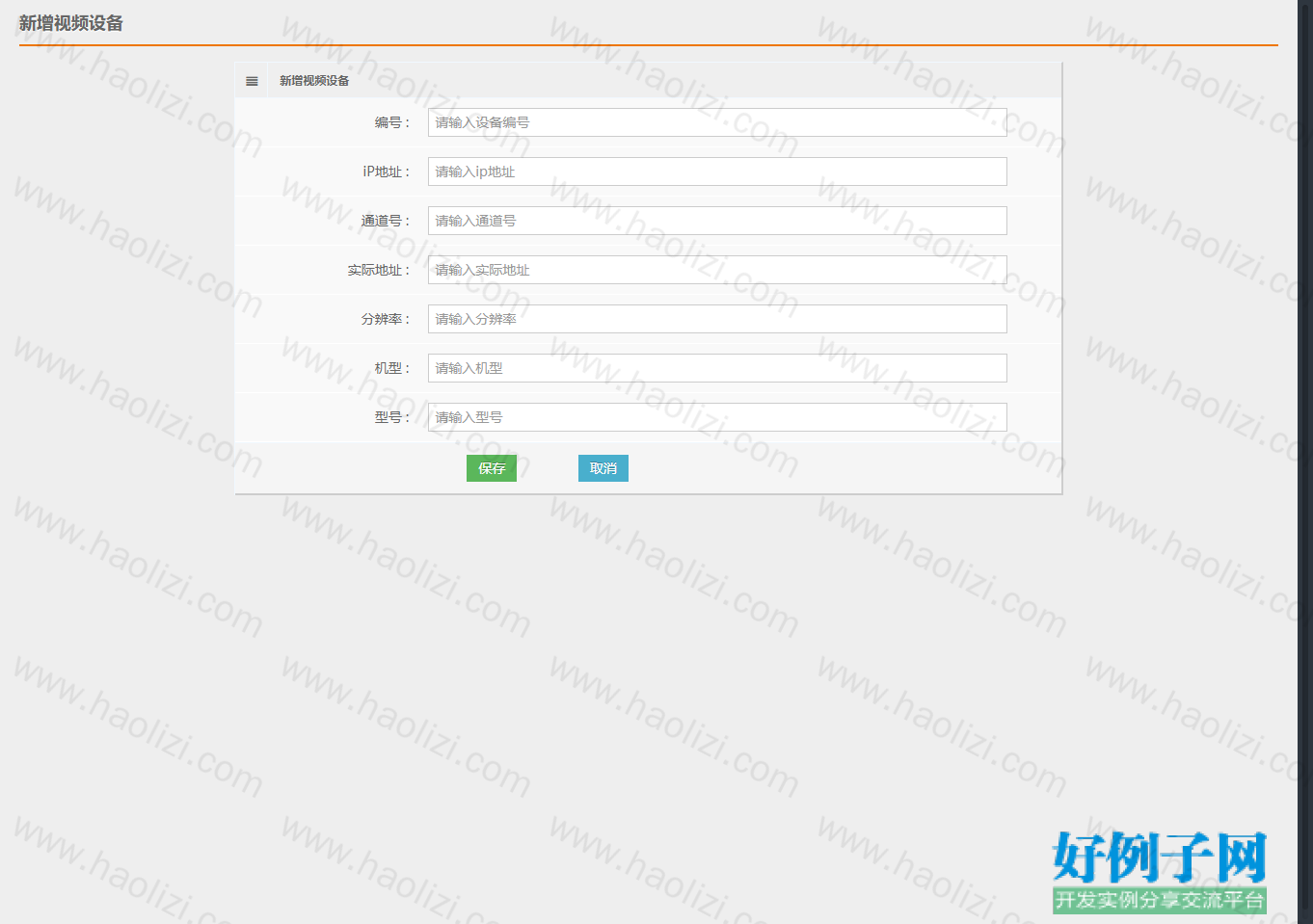Click the 型号 field label
The height and width of the screenshot is (924, 1313).
392,417
